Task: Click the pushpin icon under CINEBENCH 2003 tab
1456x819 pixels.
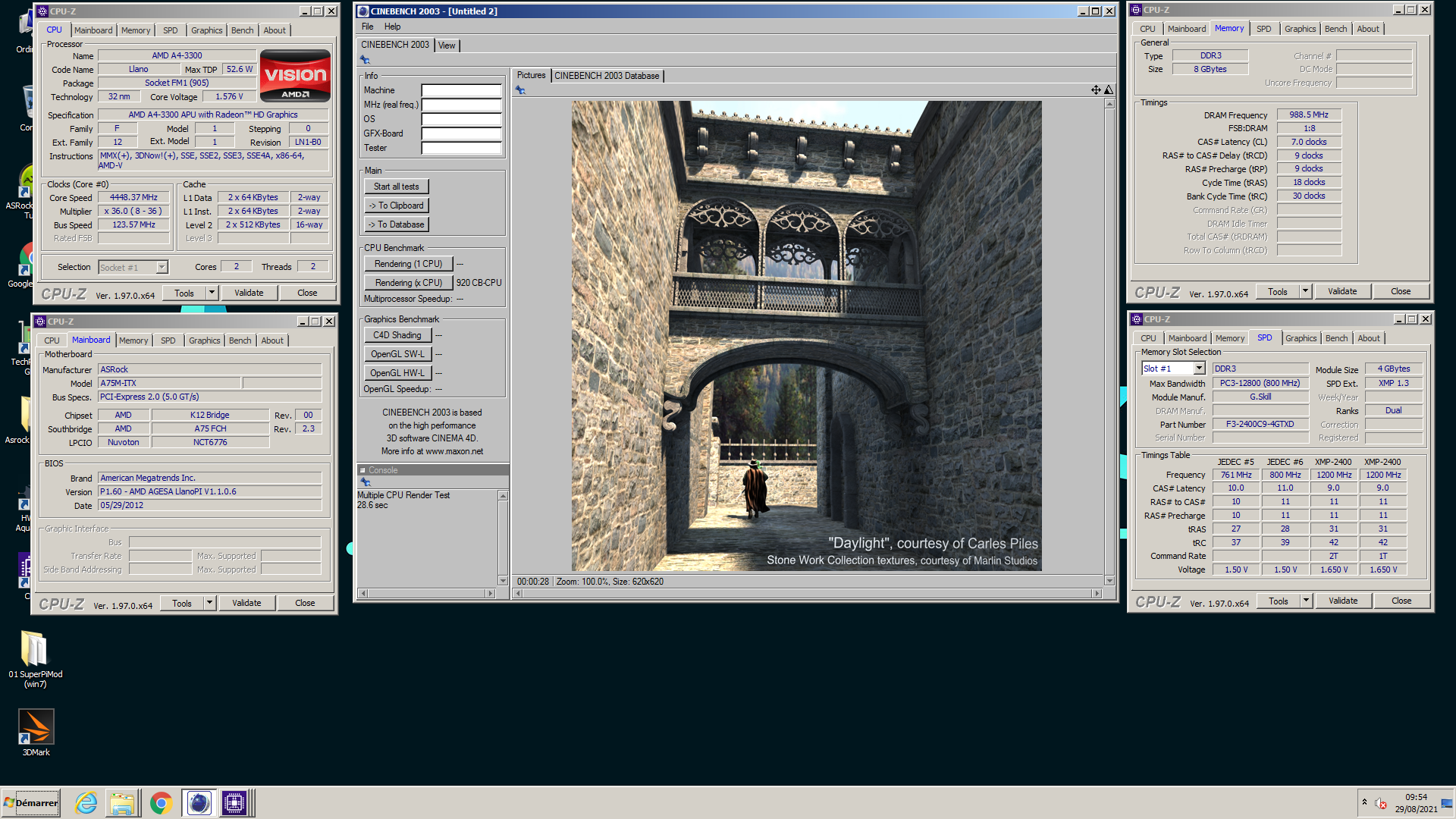Action: [x=365, y=60]
